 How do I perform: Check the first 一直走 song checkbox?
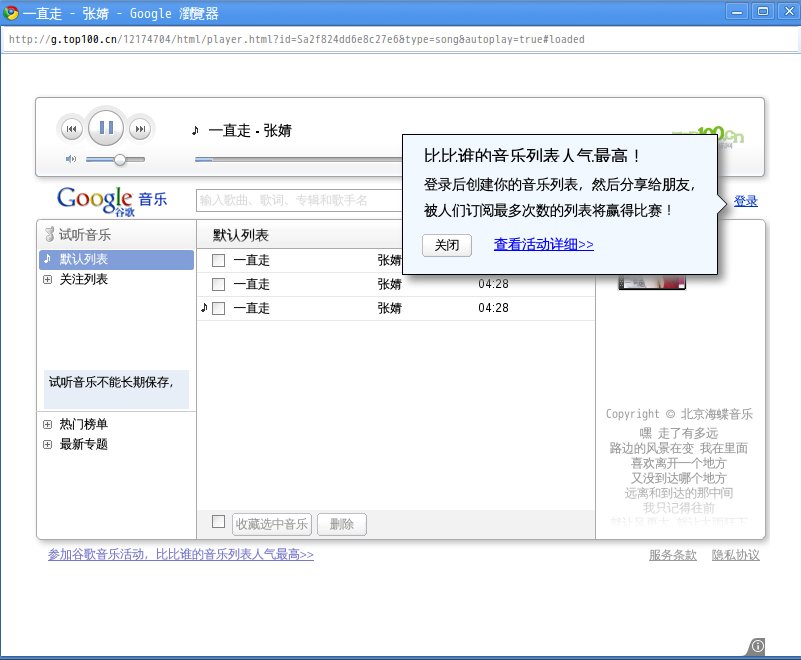(x=219, y=261)
